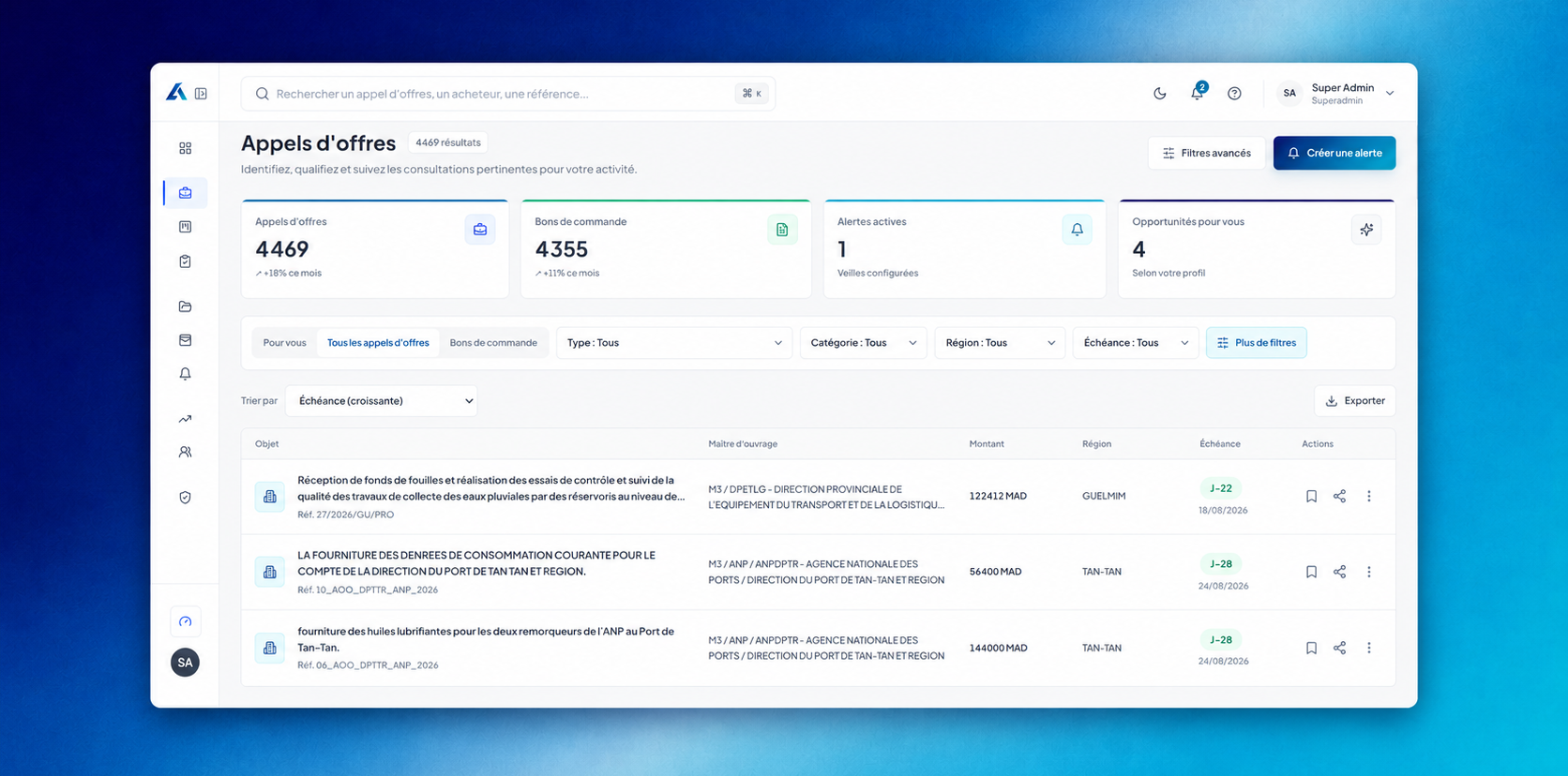Share the 144000 MAD tender row

tap(1339, 648)
